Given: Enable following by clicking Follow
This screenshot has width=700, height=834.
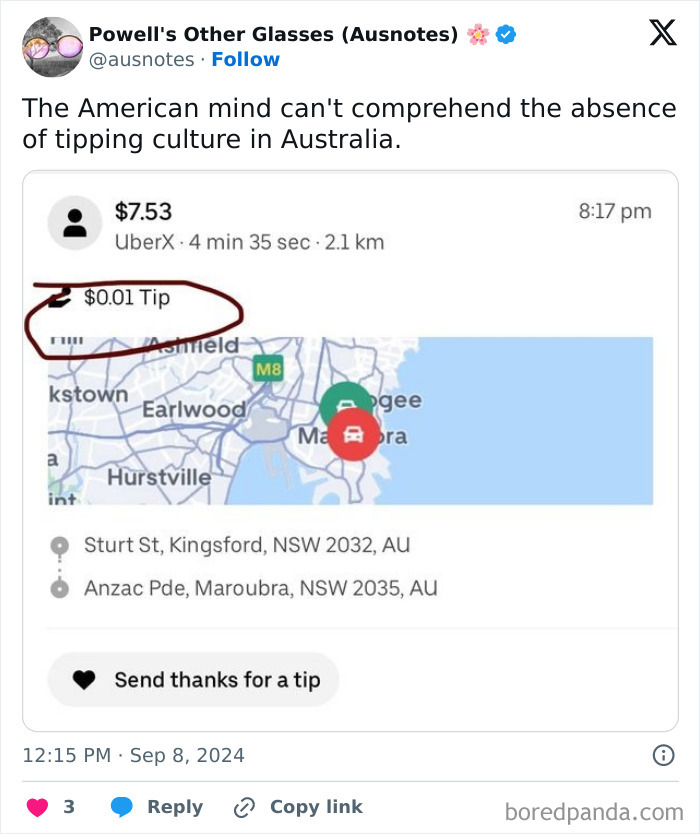Looking at the screenshot, I should (246, 59).
